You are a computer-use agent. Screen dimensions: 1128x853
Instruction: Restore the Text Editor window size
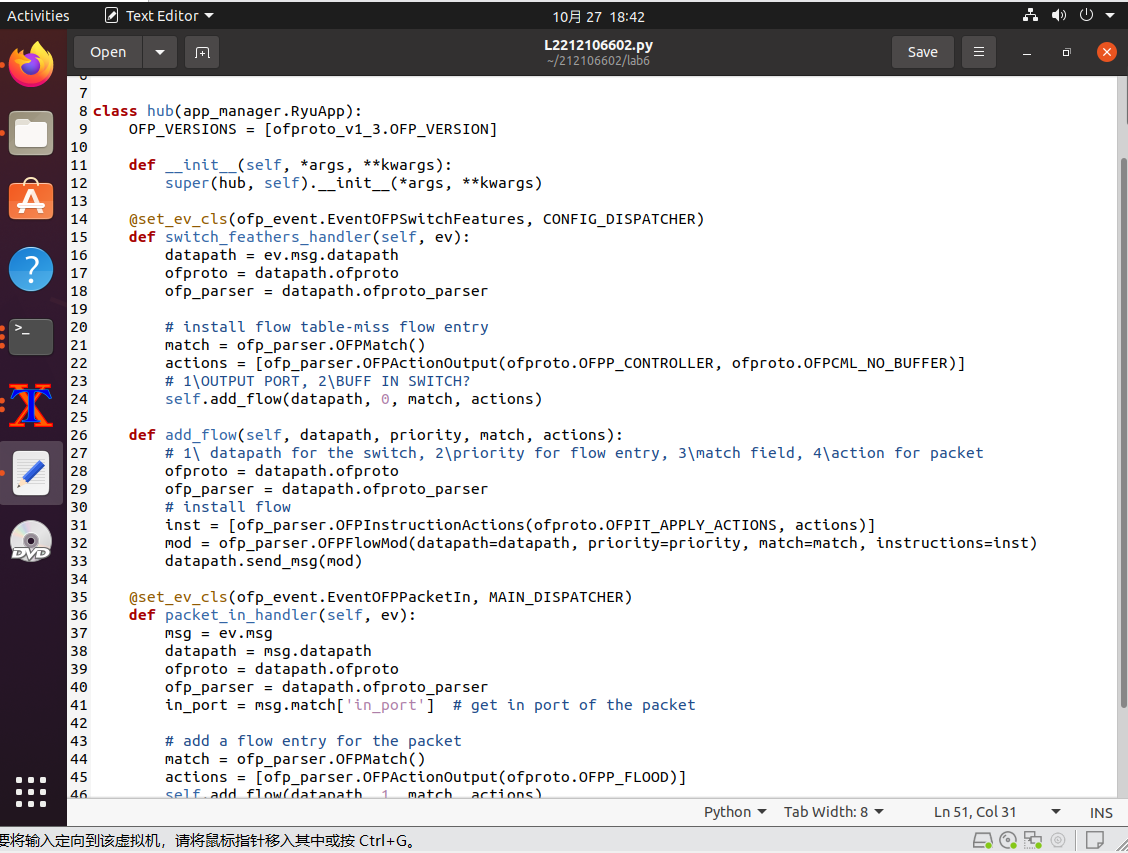[x=1066, y=53]
